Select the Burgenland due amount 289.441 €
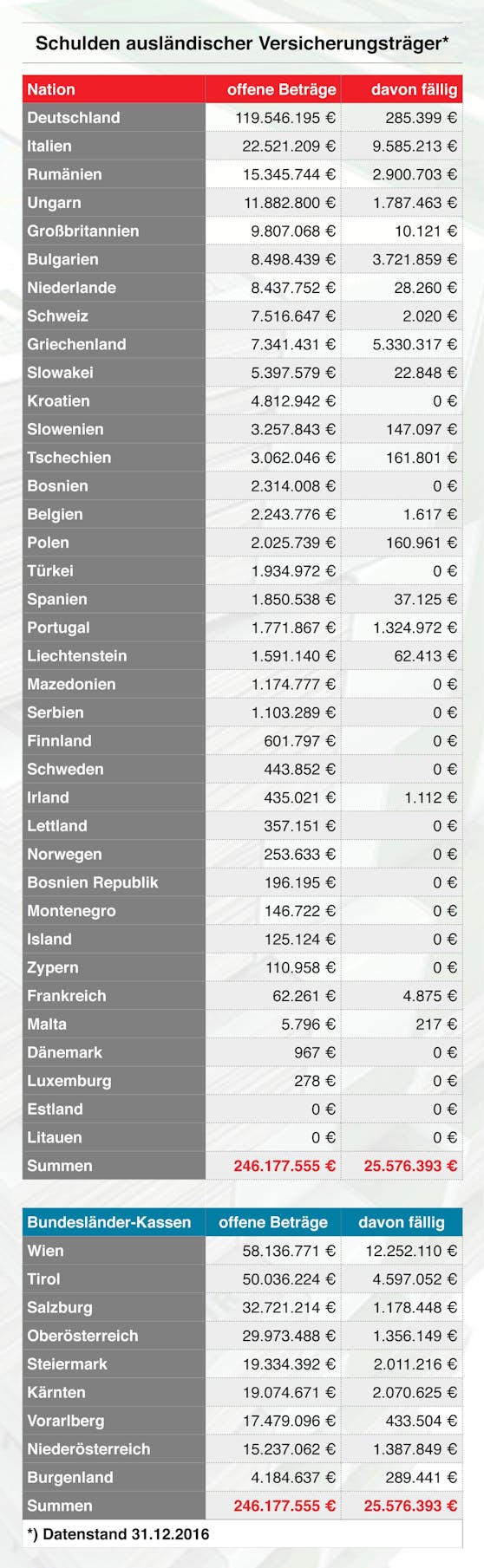The height and width of the screenshot is (1568, 484). [422, 1477]
